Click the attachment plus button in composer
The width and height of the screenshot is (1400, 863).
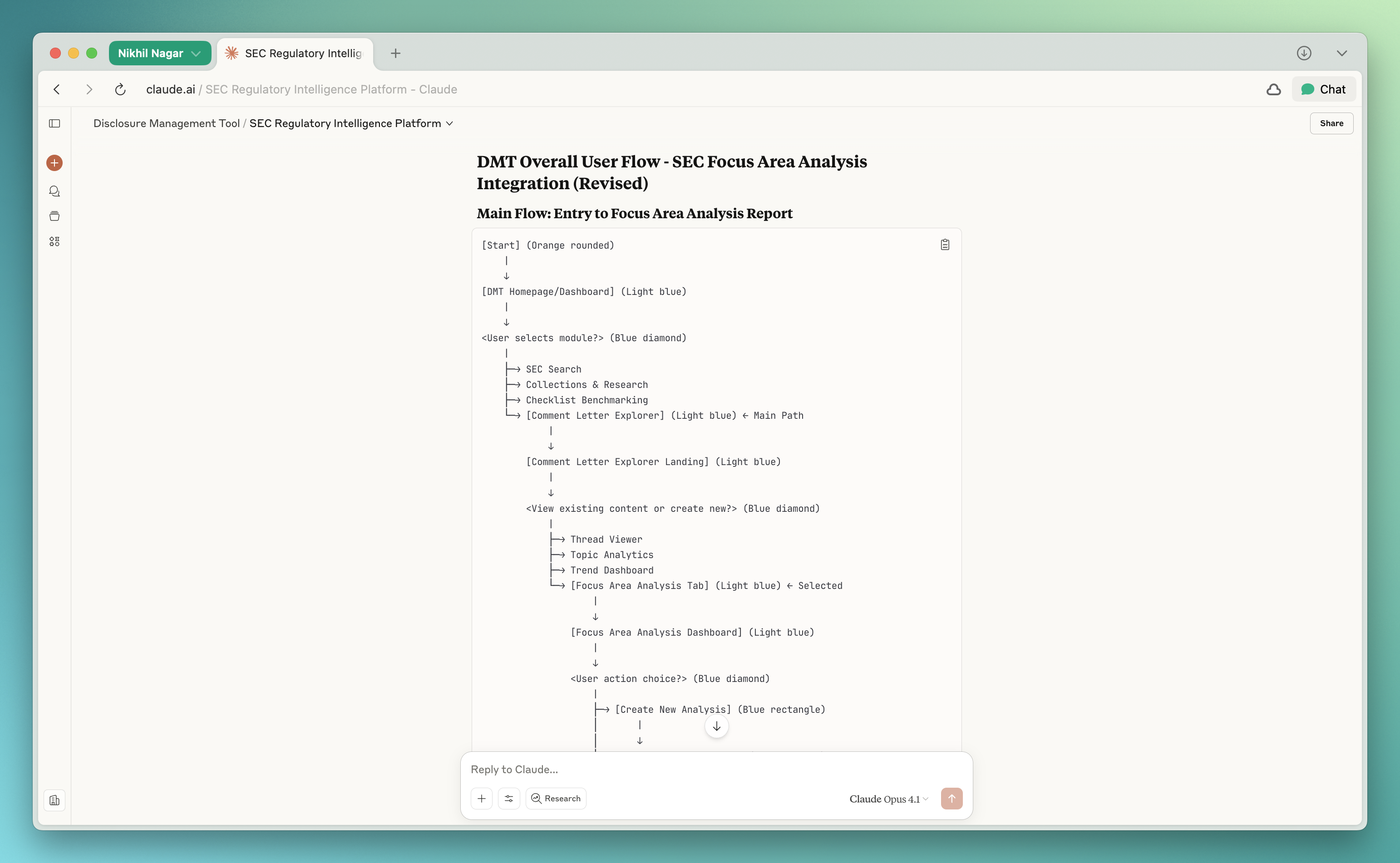(x=481, y=799)
